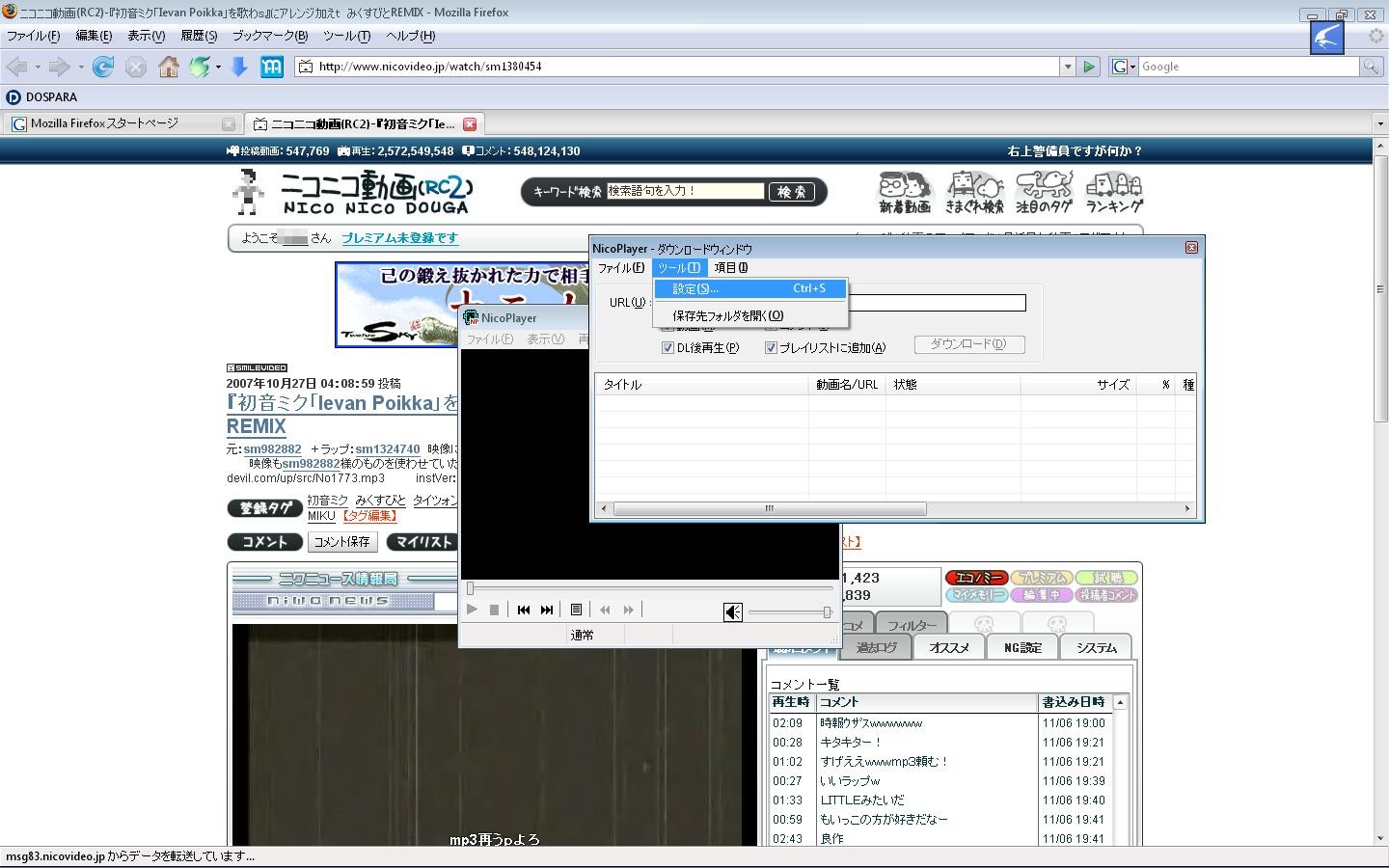Image resolution: width=1389 pixels, height=868 pixels.
Task: Click NicoPlayer next track button
Action: (547, 610)
